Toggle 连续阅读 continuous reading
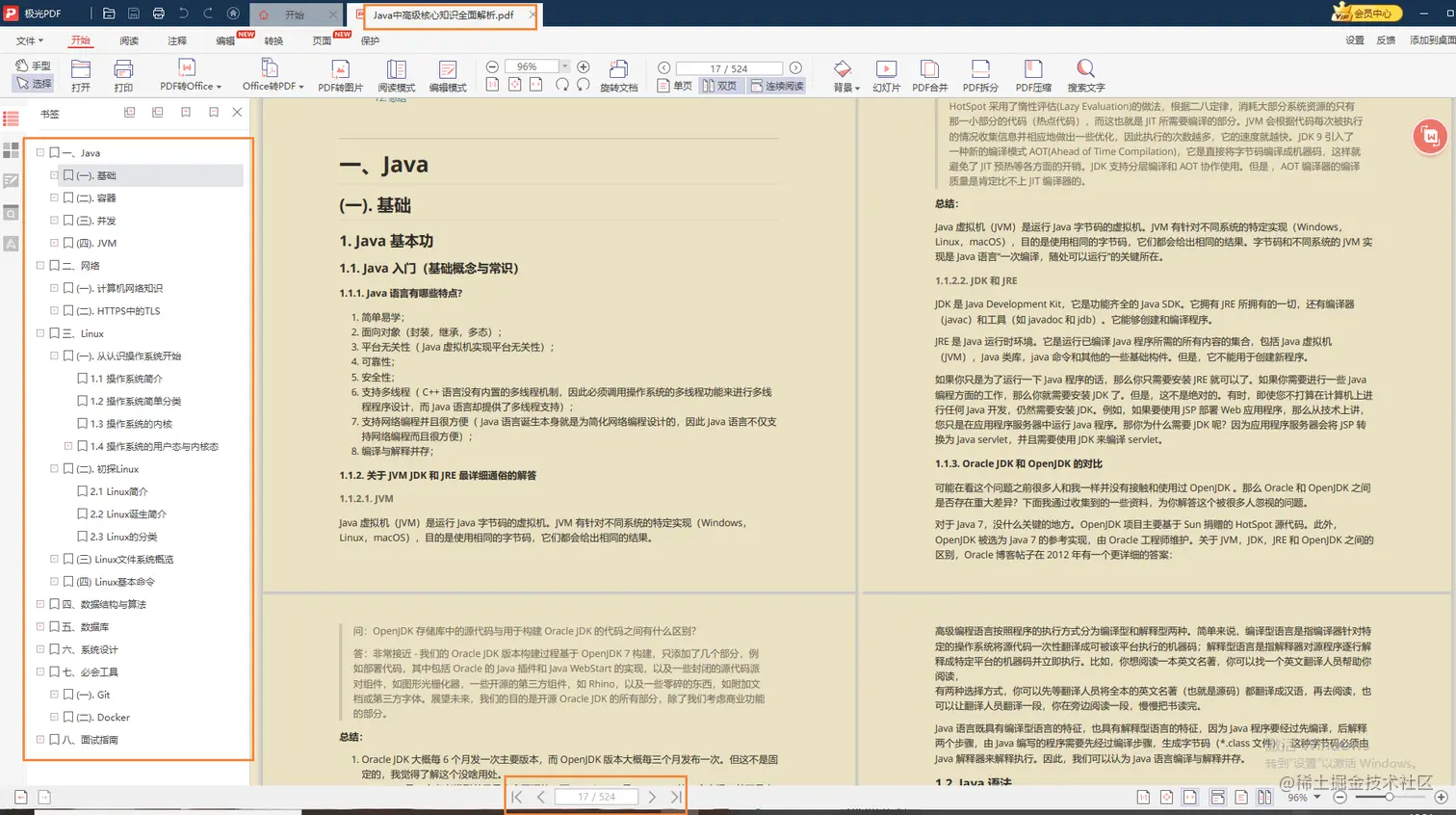This screenshot has height=815, width=1456. 777,86
